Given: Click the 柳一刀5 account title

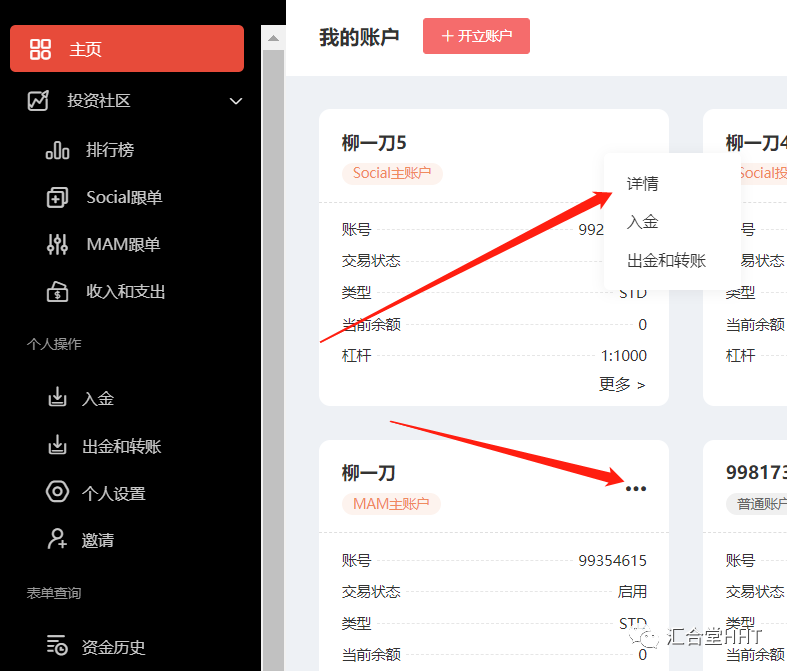Looking at the screenshot, I should [x=374, y=143].
